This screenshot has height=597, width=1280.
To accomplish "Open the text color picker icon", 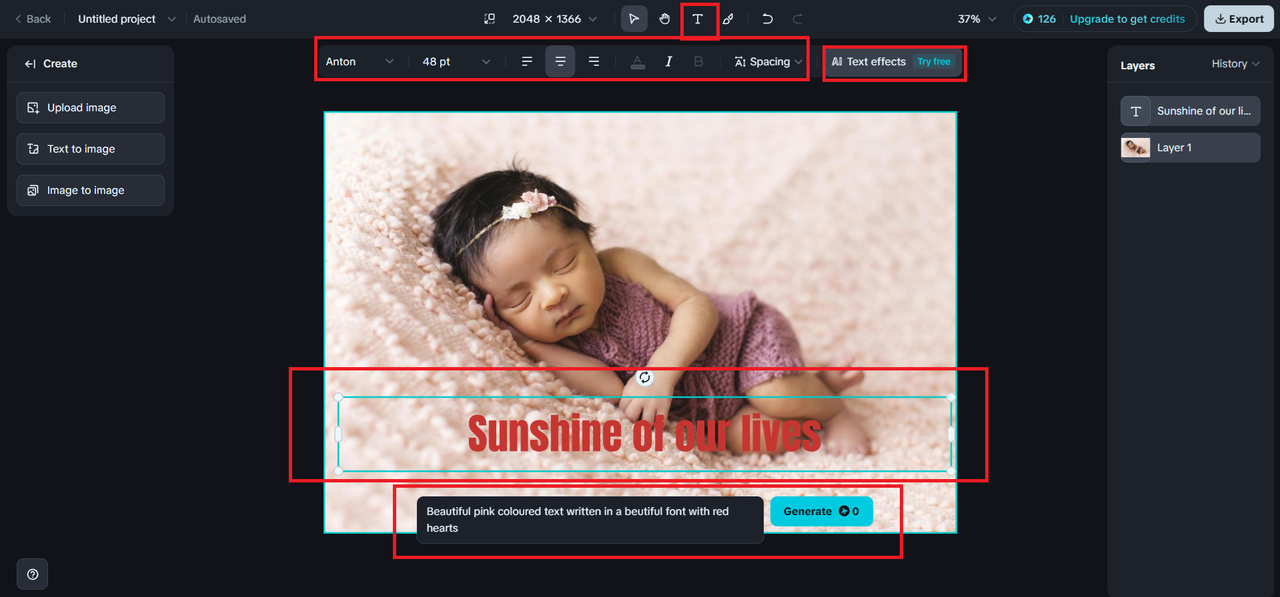I will point(638,62).
